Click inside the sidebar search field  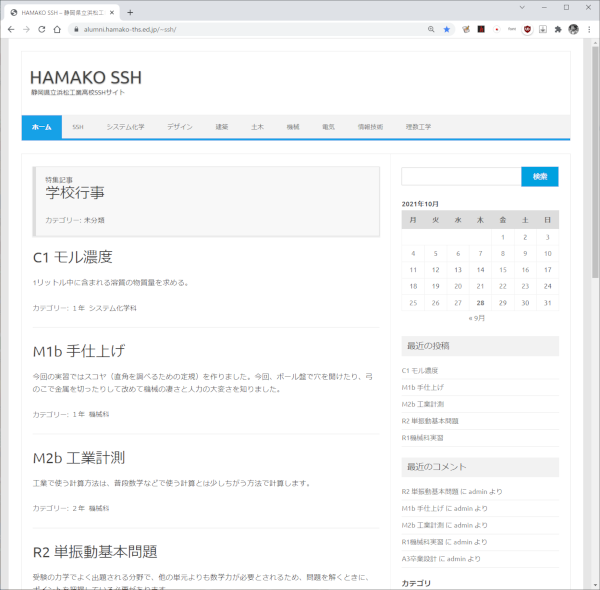(461, 177)
